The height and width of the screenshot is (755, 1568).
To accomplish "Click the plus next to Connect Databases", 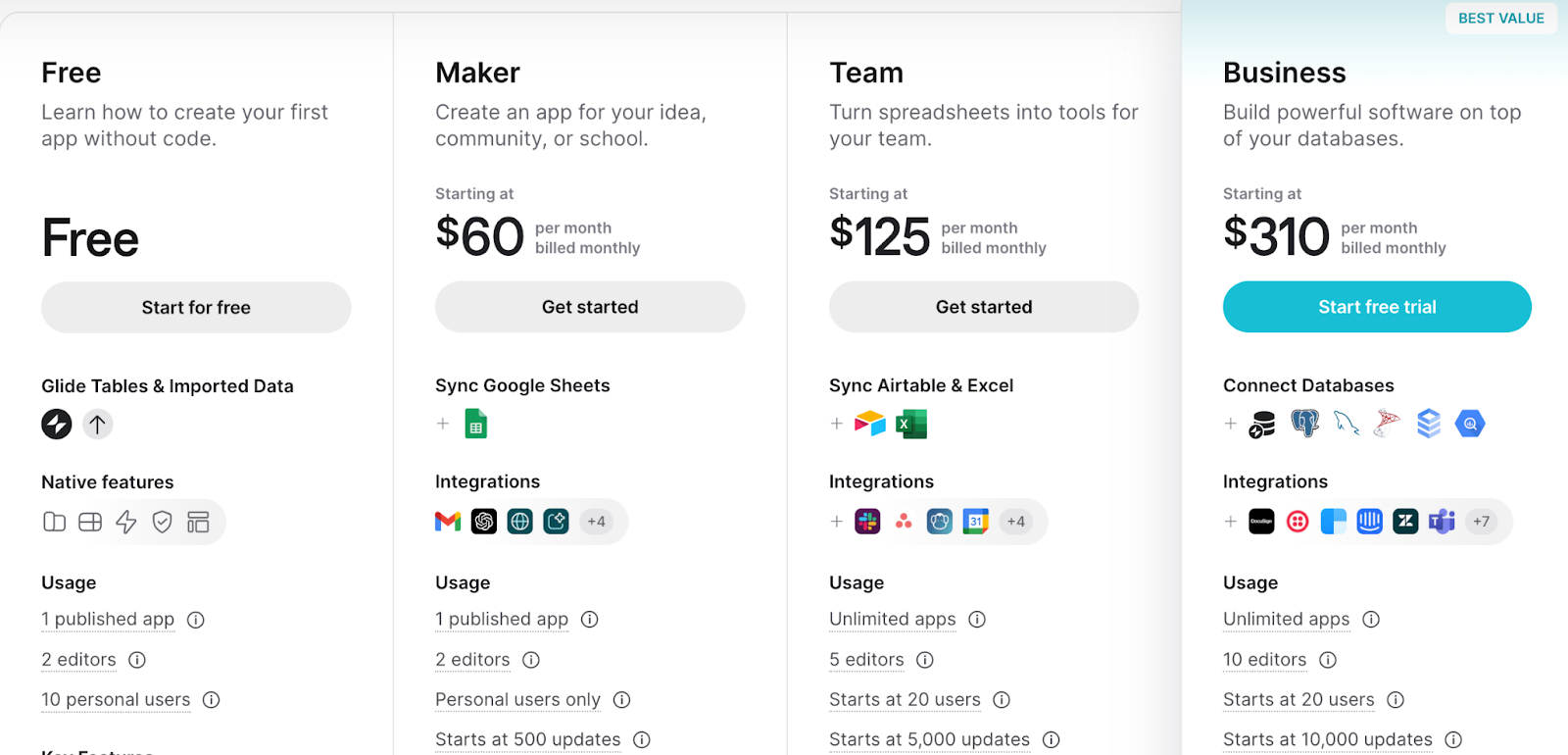I will pos(1230,423).
